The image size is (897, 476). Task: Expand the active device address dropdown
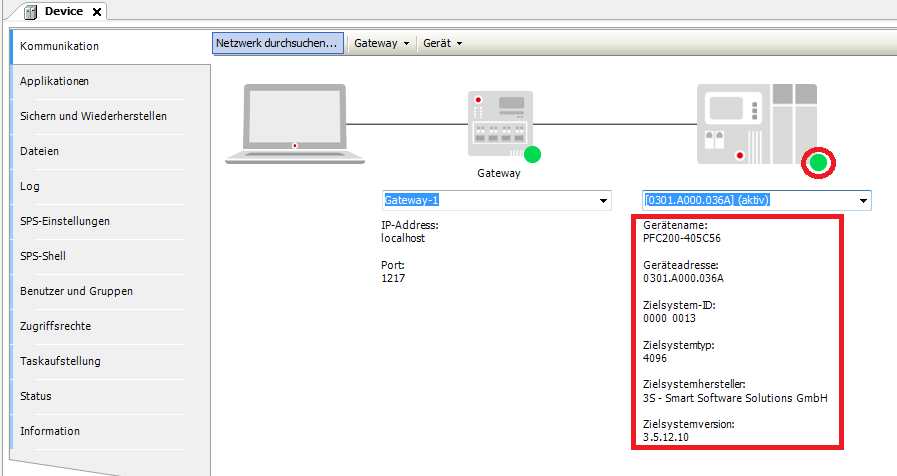[x=863, y=201]
